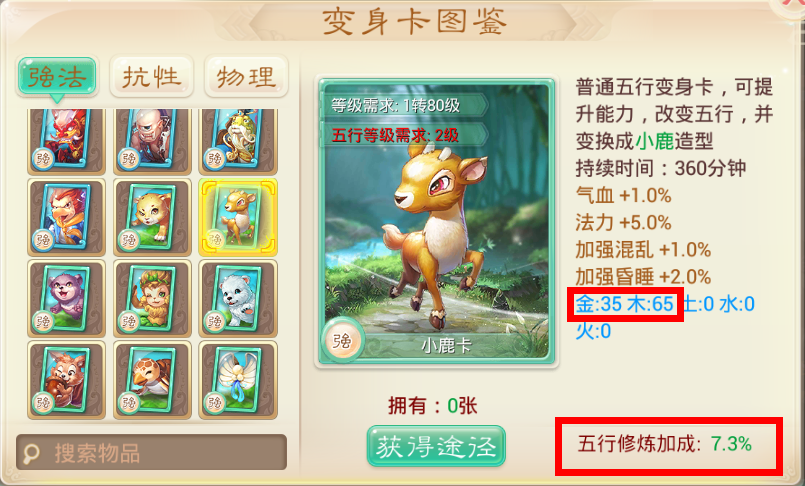This screenshot has width=805, height=486.
Task: Select the yellow tiger cub card
Action: tap(152, 217)
